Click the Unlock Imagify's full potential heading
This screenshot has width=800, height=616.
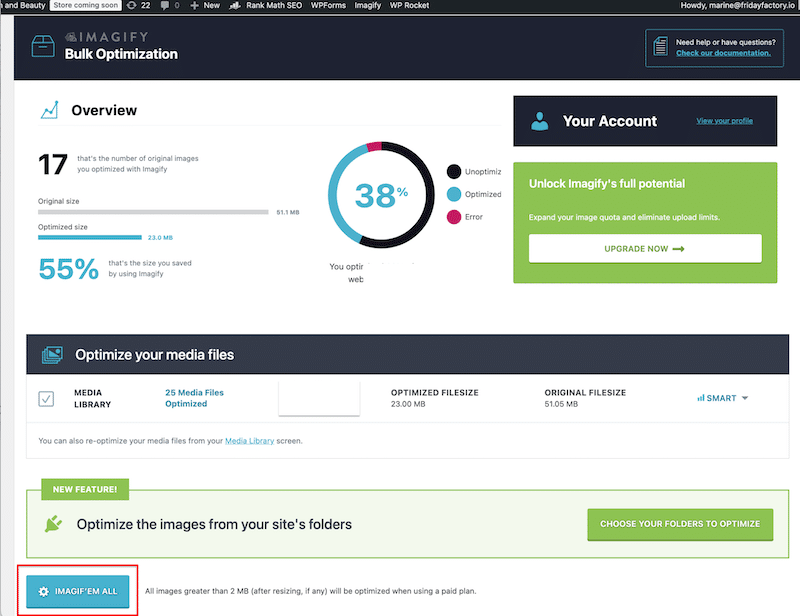click(x=607, y=184)
